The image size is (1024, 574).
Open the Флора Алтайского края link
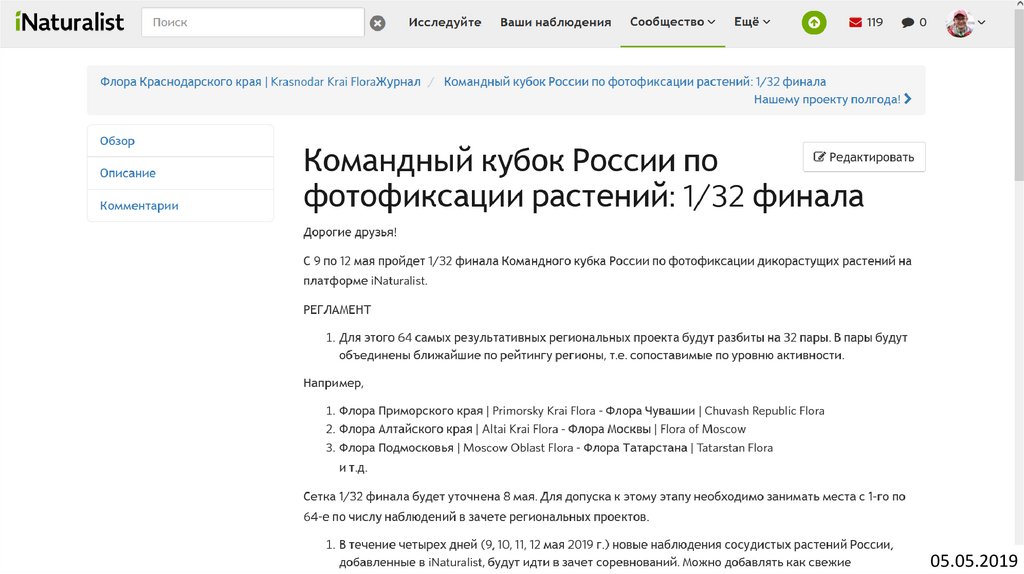448,429
